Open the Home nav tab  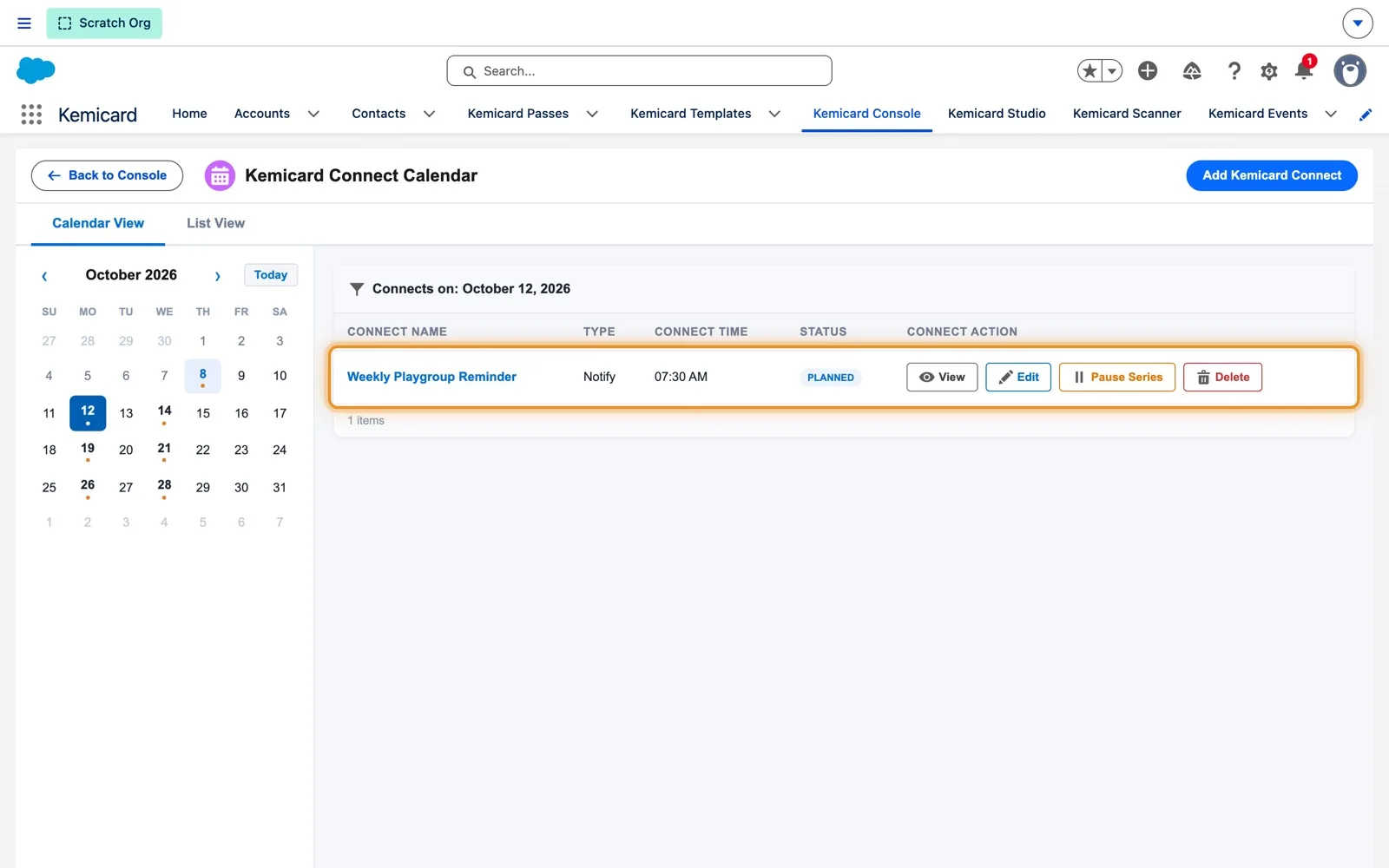point(189,114)
